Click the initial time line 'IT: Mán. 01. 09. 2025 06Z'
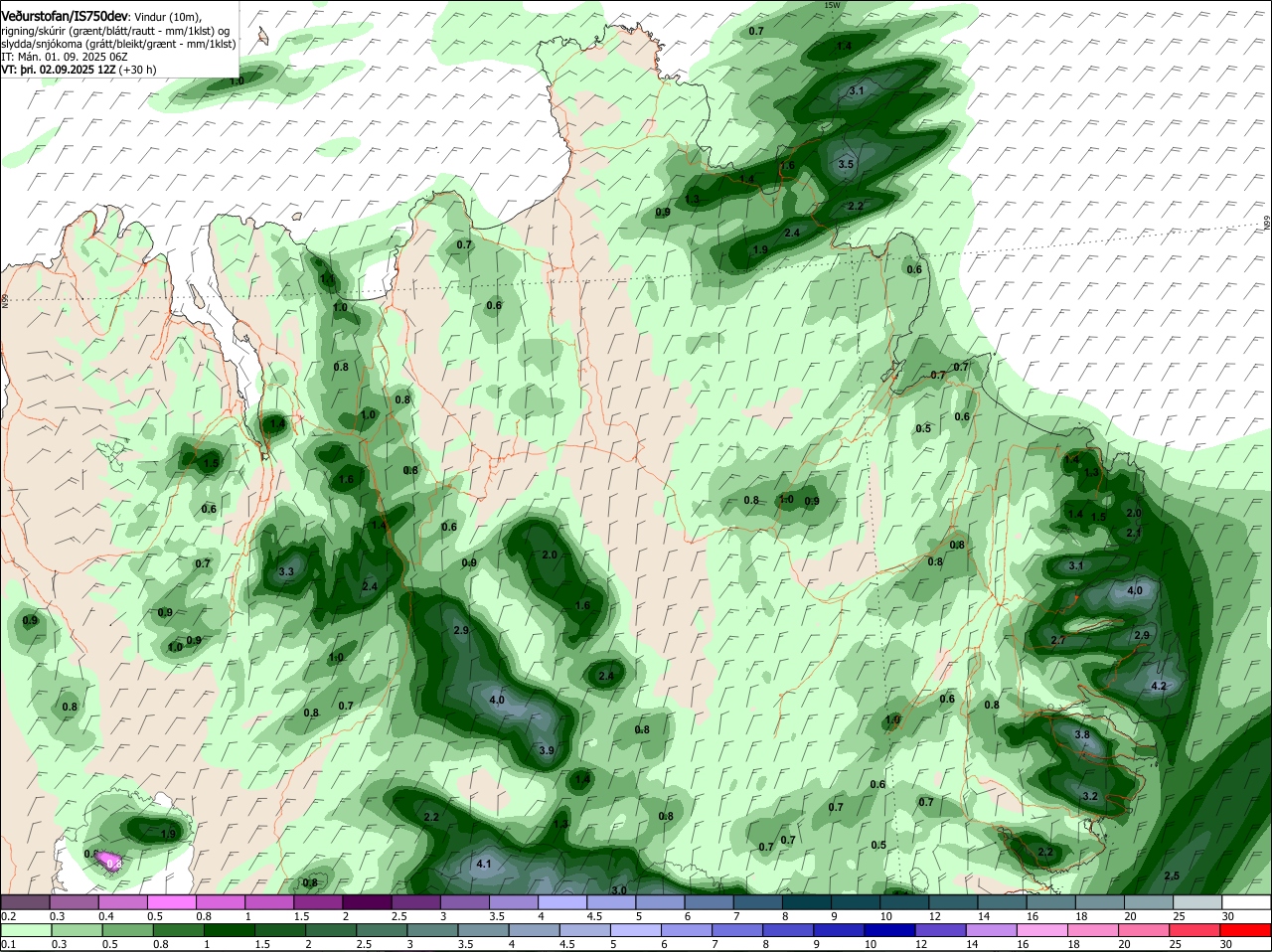Image resolution: width=1272 pixels, height=952 pixels. tap(64, 57)
